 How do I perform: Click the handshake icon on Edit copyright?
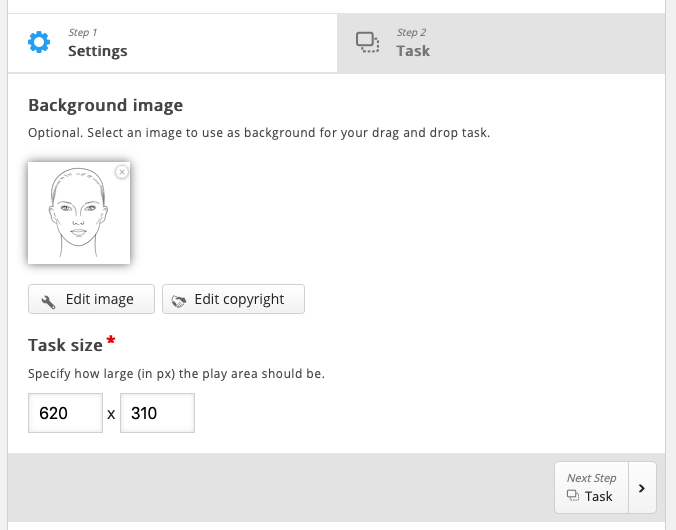click(178, 301)
